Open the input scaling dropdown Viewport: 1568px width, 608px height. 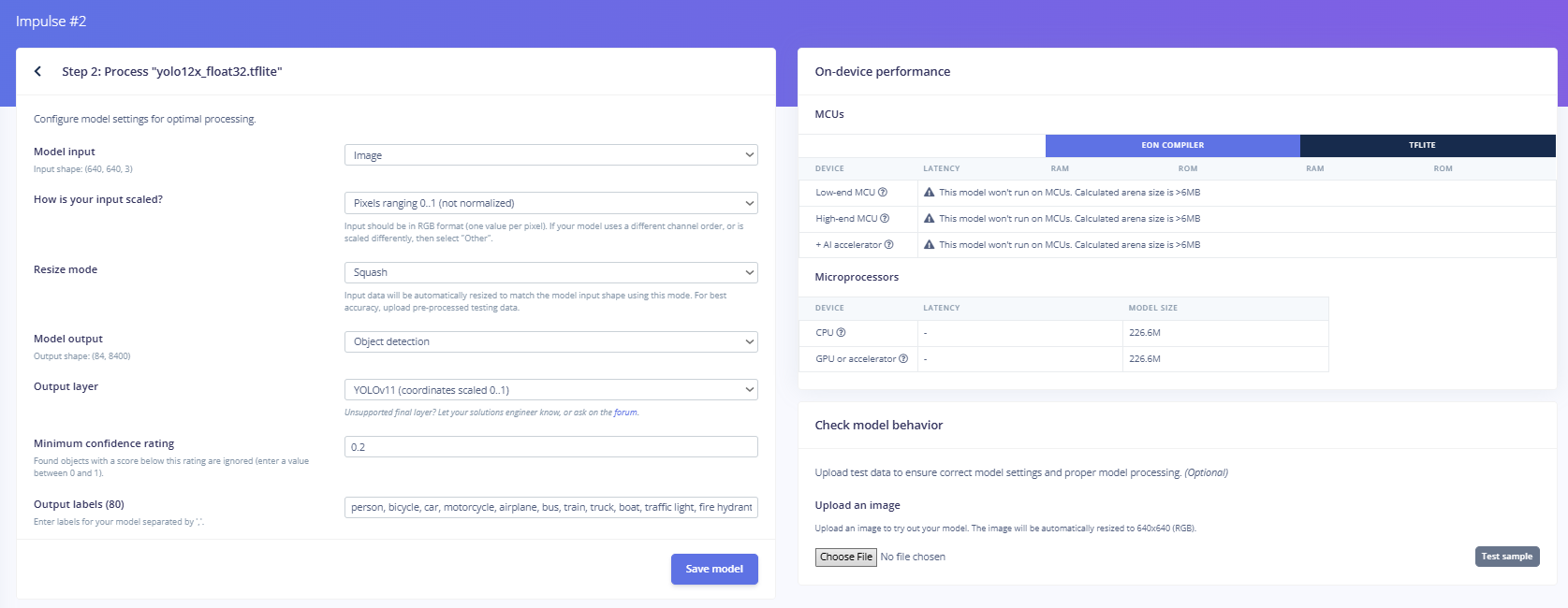click(551, 203)
